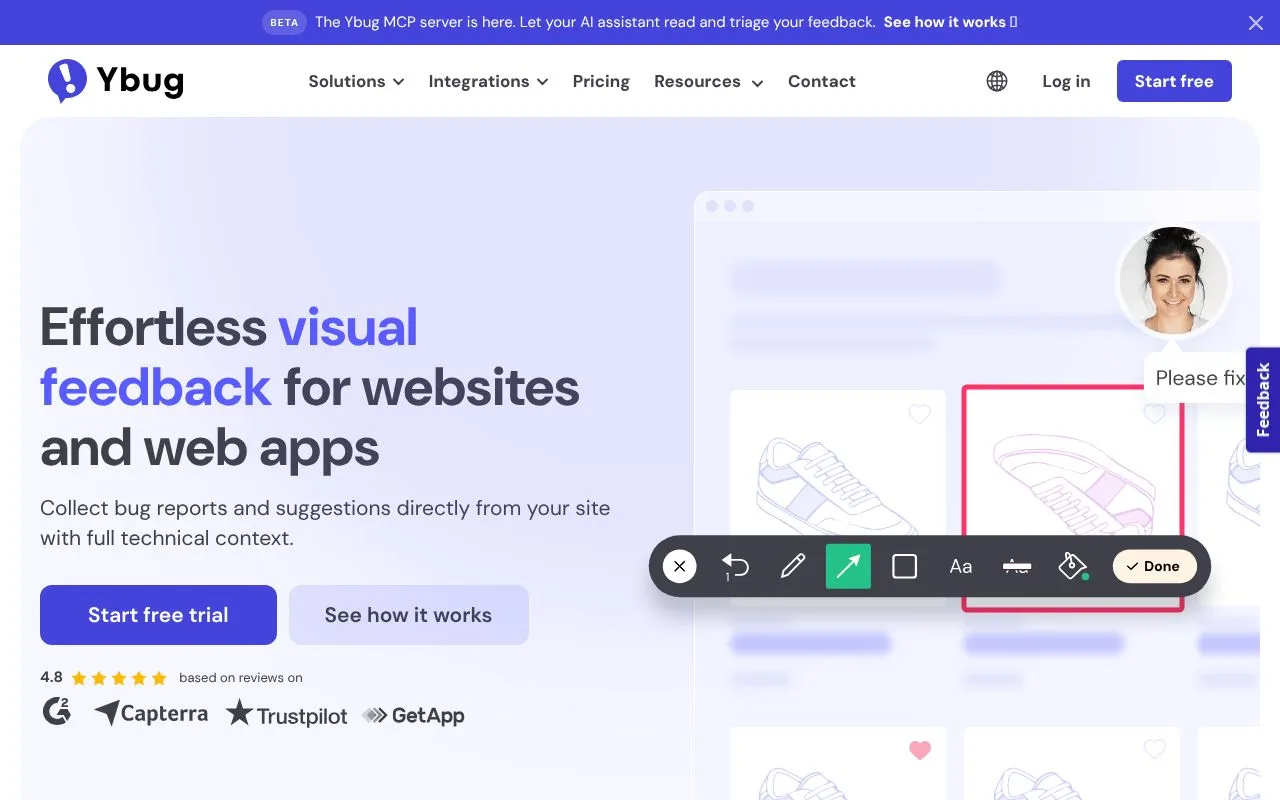The width and height of the screenshot is (1280, 800).
Task: Toggle heart on the red-outlined sneaker card
Action: [x=1154, y=413]
